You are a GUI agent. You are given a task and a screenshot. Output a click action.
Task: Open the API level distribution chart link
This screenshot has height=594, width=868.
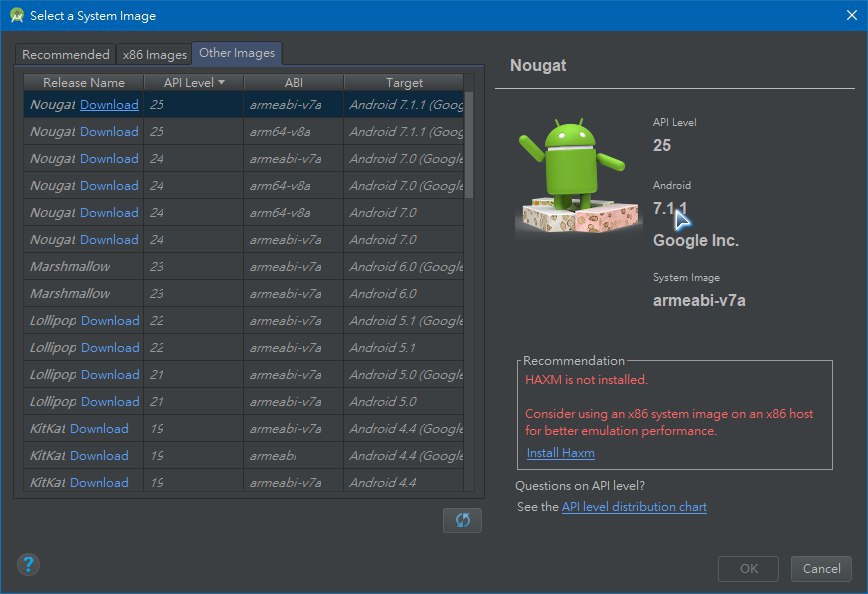(x=634, y=507)
